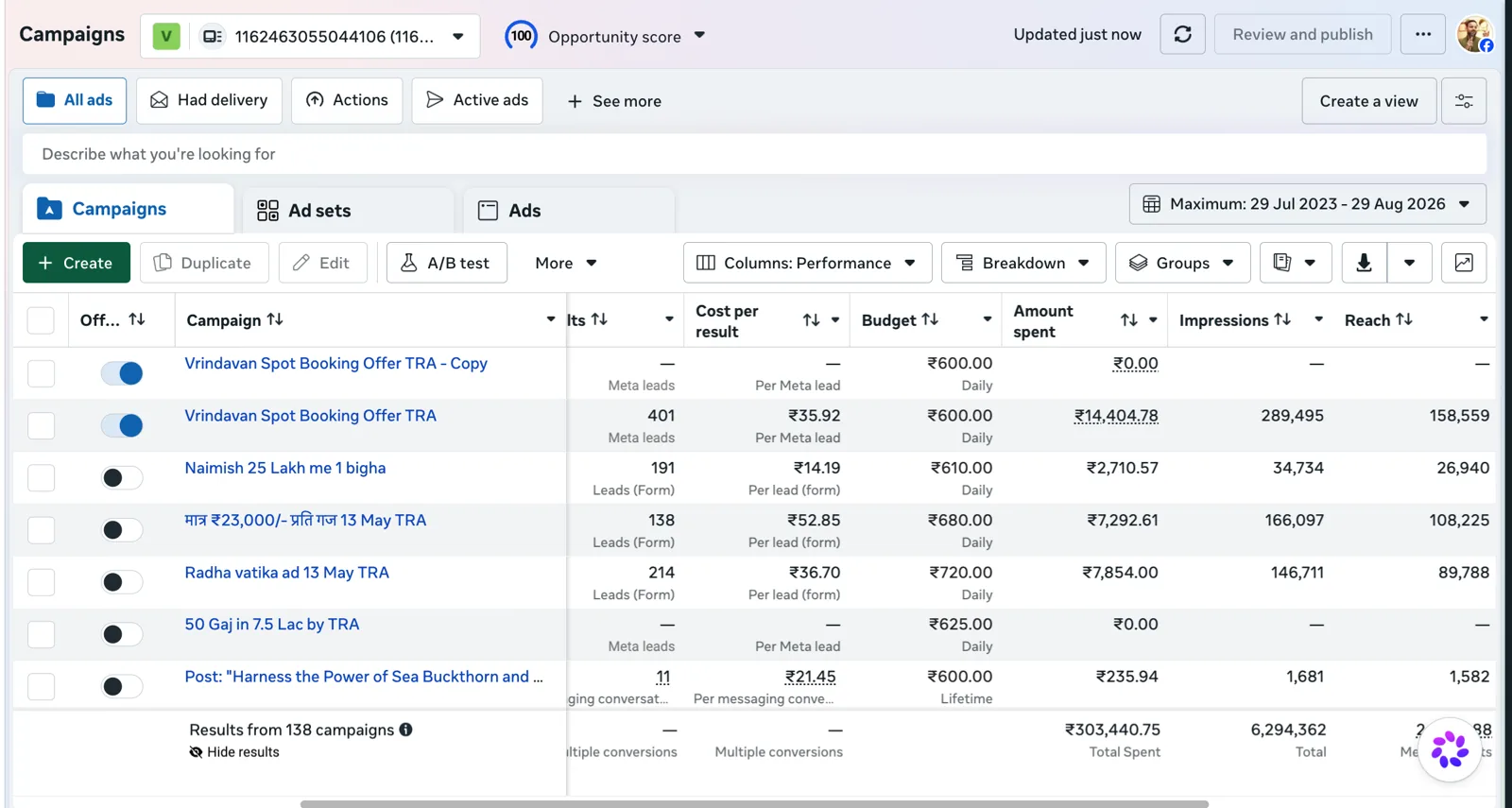This screenshot has height=808, width=1512.
Task: Tick the select-all campaigns header checkbox
Action: 41,320
